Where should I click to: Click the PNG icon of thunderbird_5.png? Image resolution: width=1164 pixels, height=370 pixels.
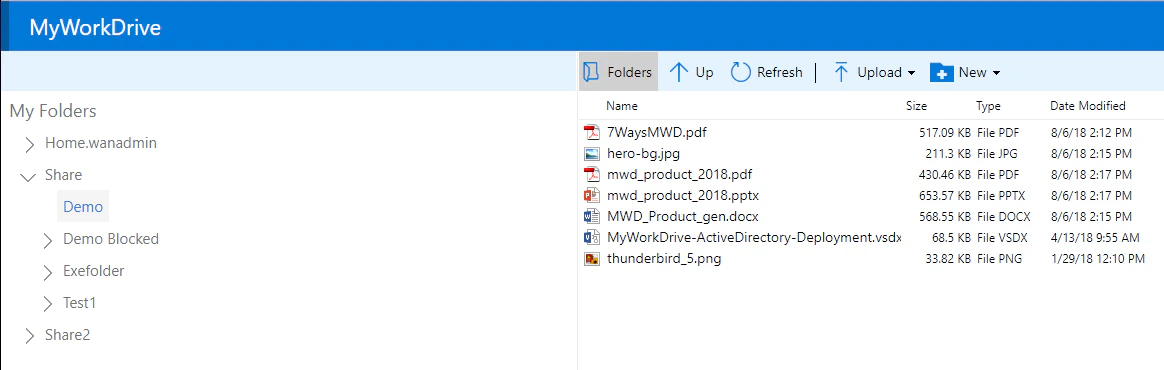[x=592, y=259]
